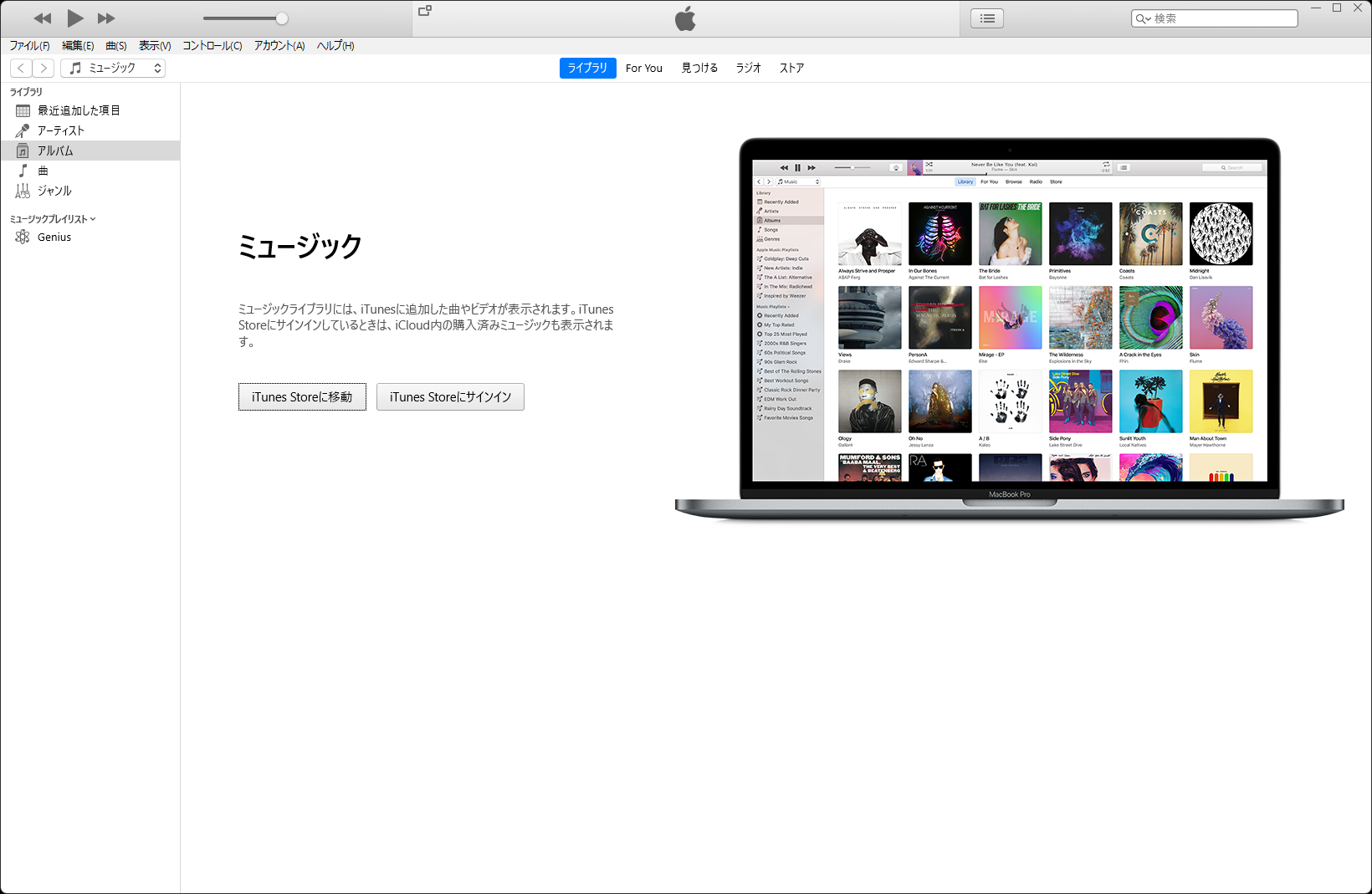1372x894 pixels.
Task: Open the ミュージック media kind dropdown
Action: coord(113,68)
